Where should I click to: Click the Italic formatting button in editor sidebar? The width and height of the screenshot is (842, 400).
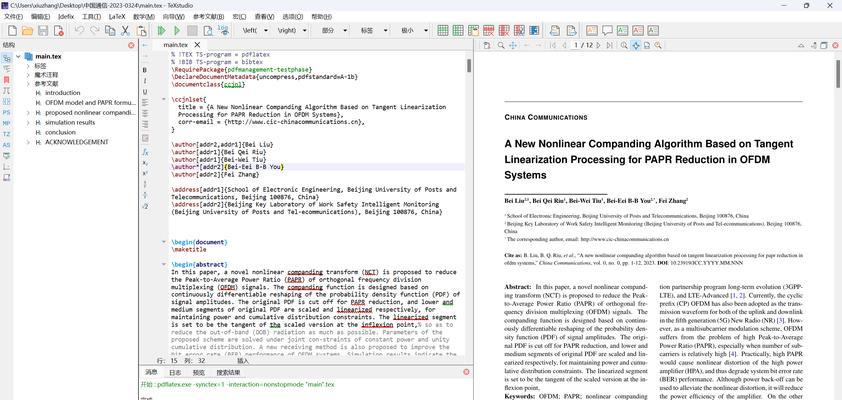click(145, 81)
